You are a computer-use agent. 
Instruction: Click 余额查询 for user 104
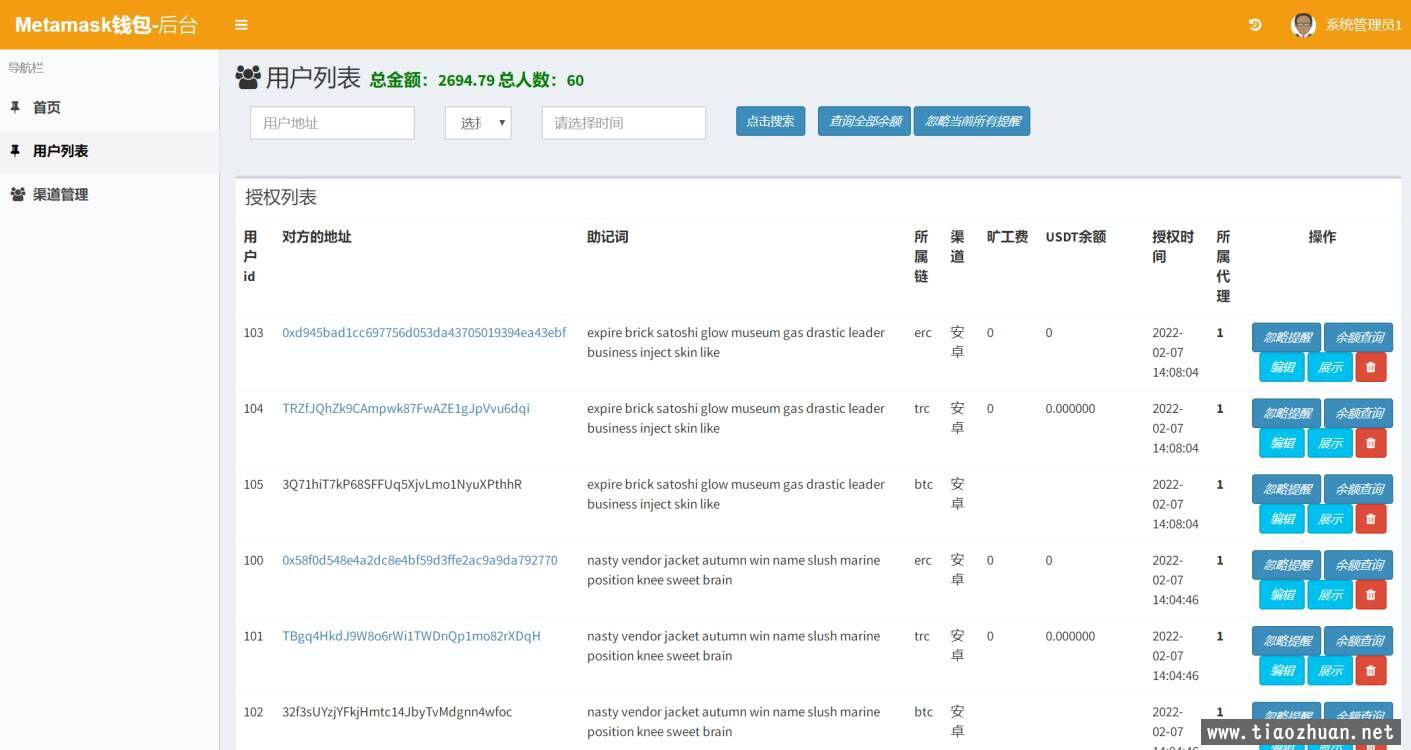pyautogui.click(x=1358, y=413)
